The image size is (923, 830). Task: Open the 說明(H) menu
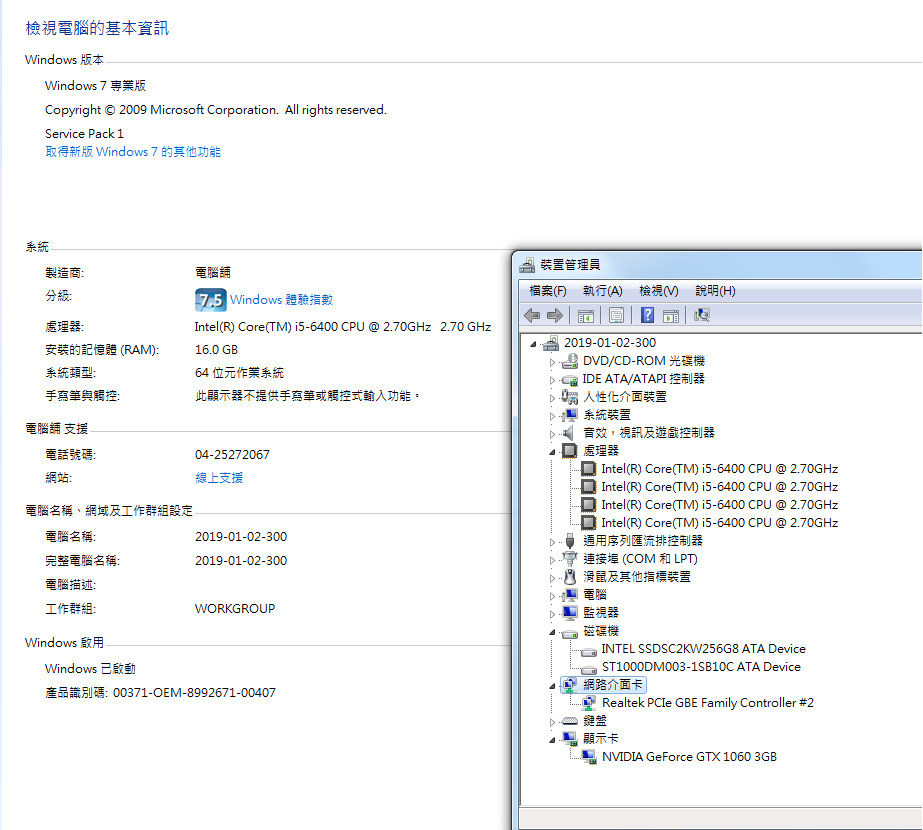point(715,291)
